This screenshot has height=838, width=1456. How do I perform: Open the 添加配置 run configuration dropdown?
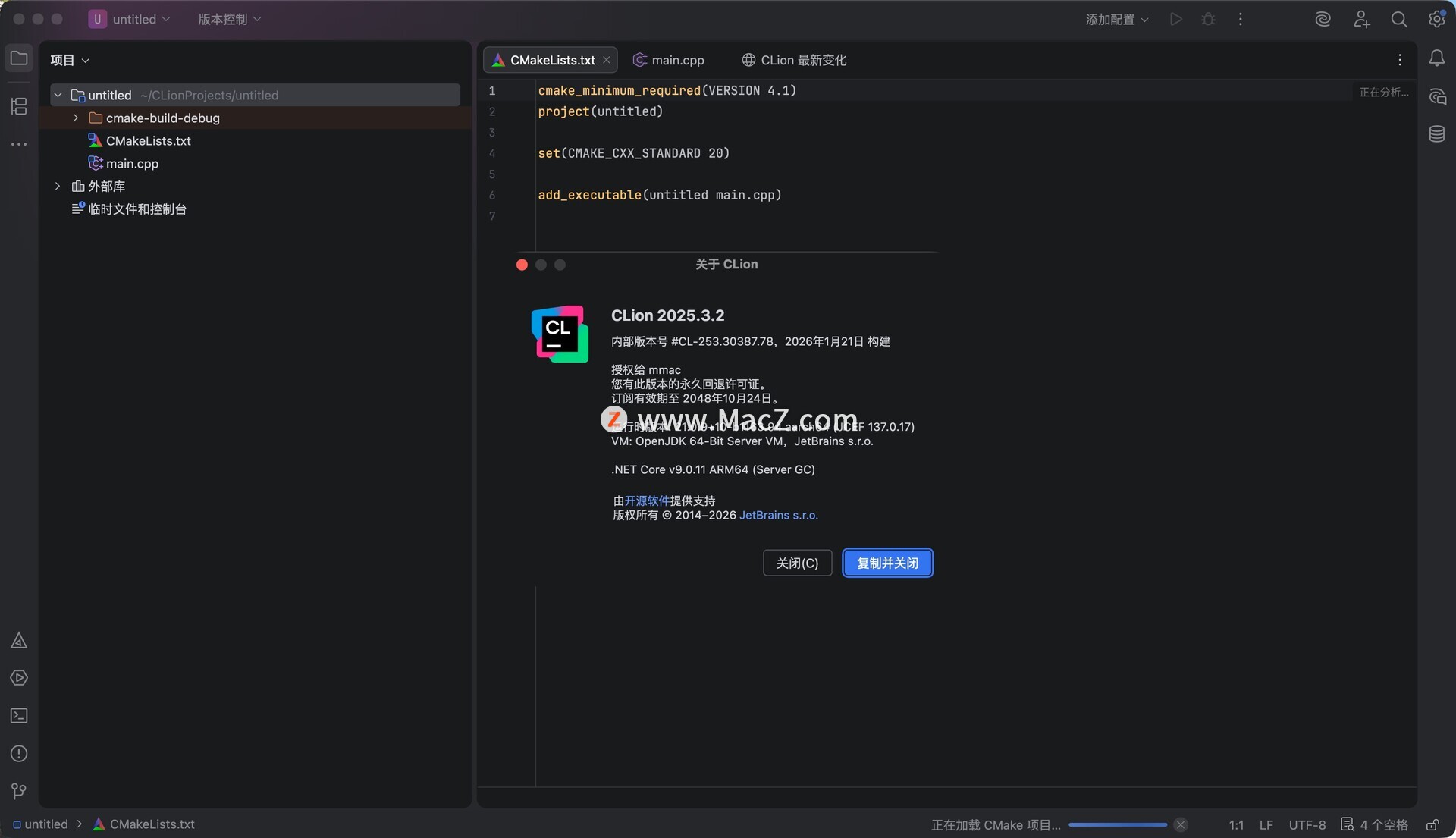click(1116, 20)
